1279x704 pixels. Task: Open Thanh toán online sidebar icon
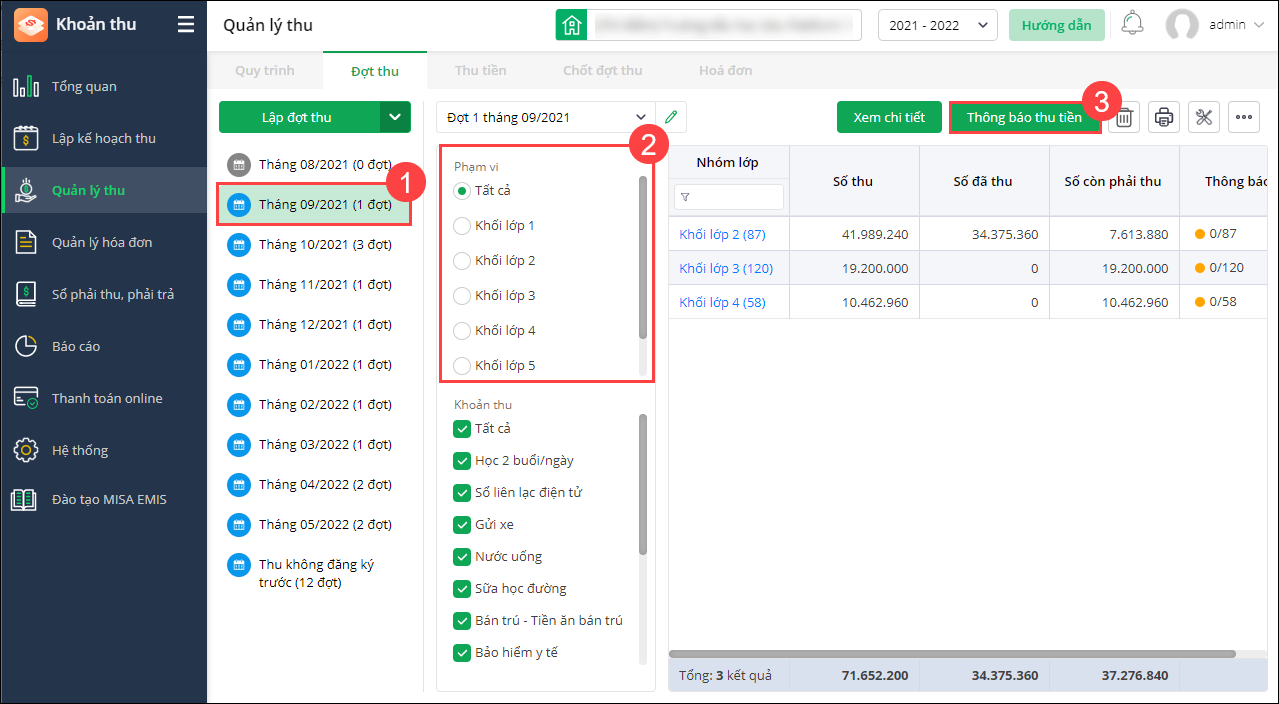click(26, 398)
